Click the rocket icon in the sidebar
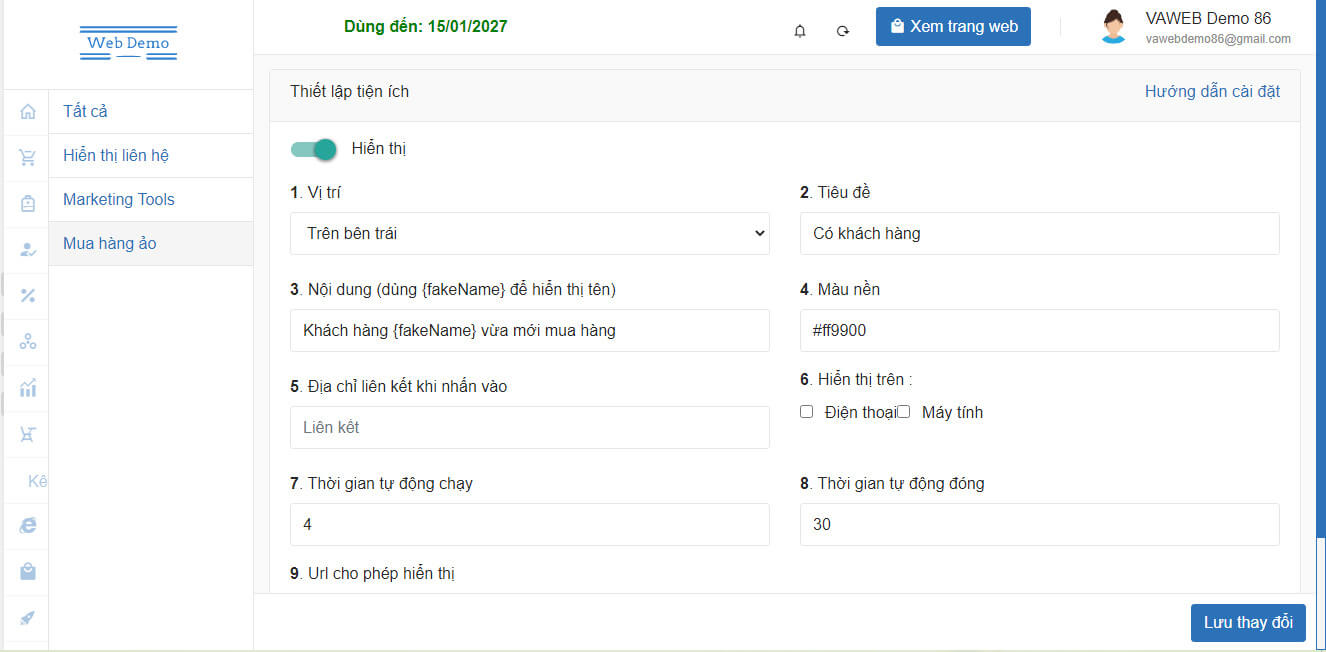The height and width of the screenshot is (652, 1326). (x=28, y=617)
